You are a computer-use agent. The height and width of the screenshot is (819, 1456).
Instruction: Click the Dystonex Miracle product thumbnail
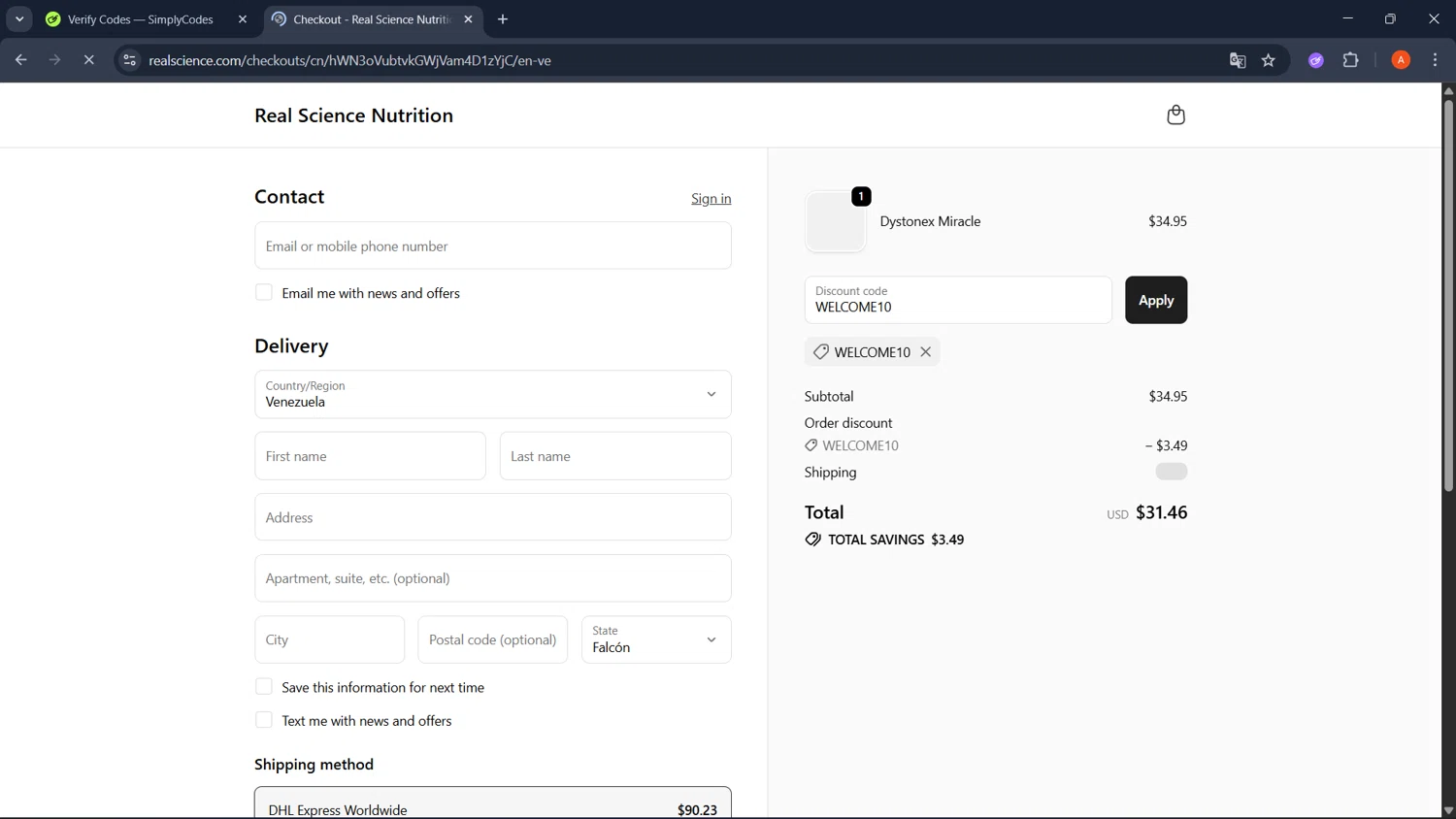click(x=836, y=221)
